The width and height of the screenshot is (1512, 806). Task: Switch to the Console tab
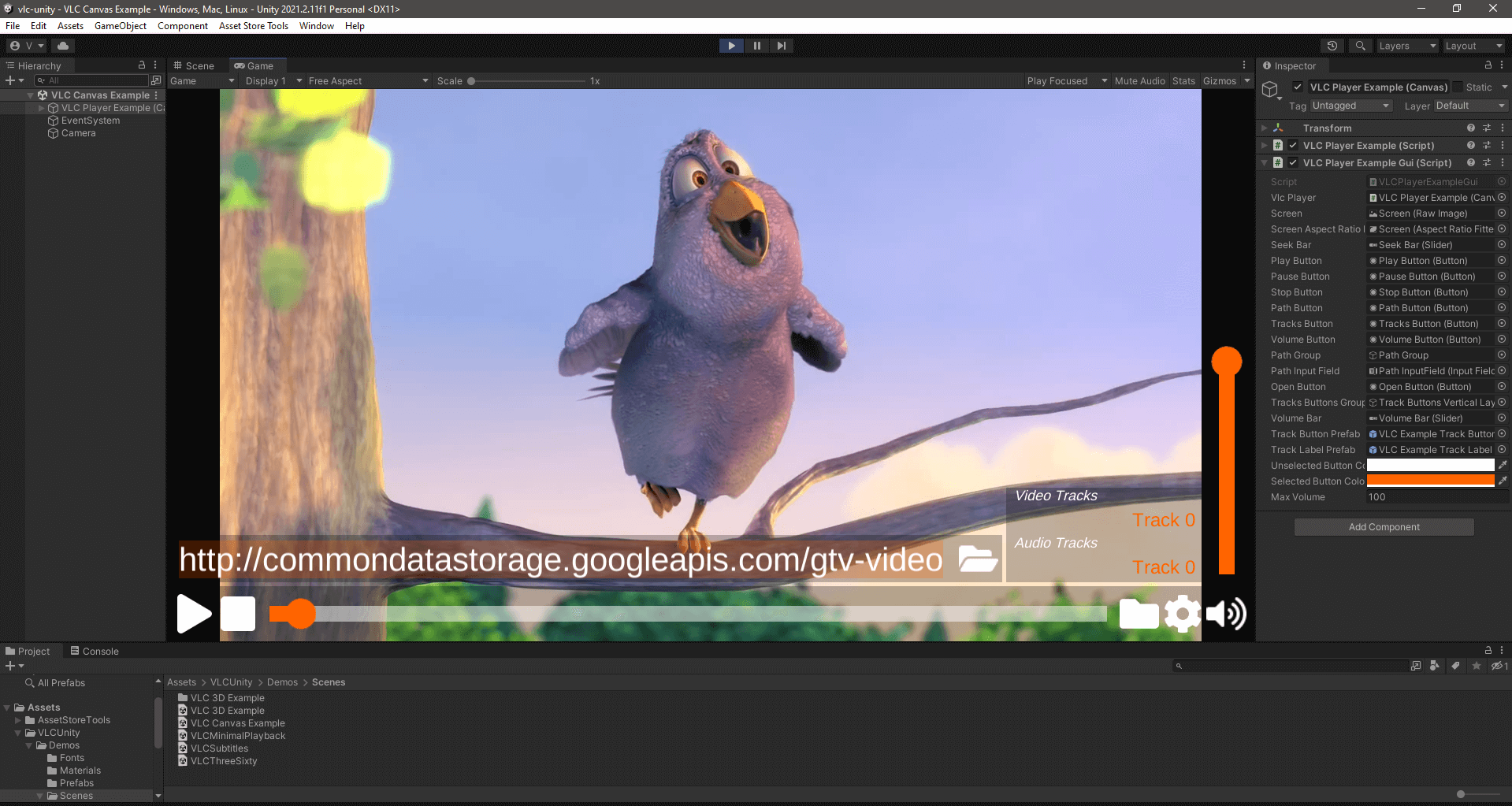95,652
